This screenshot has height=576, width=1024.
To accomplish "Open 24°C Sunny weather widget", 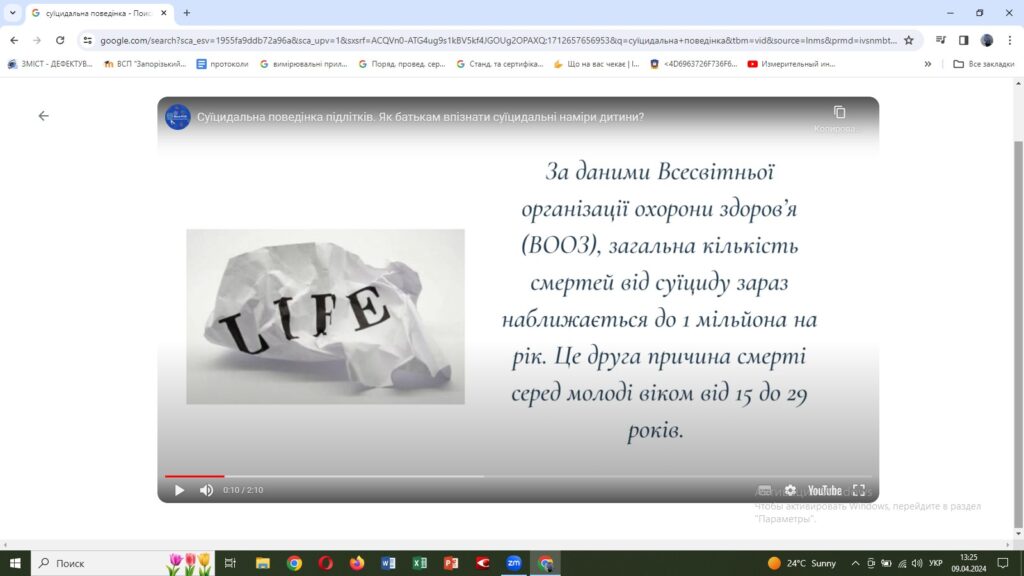I will (x=801, y=563).
